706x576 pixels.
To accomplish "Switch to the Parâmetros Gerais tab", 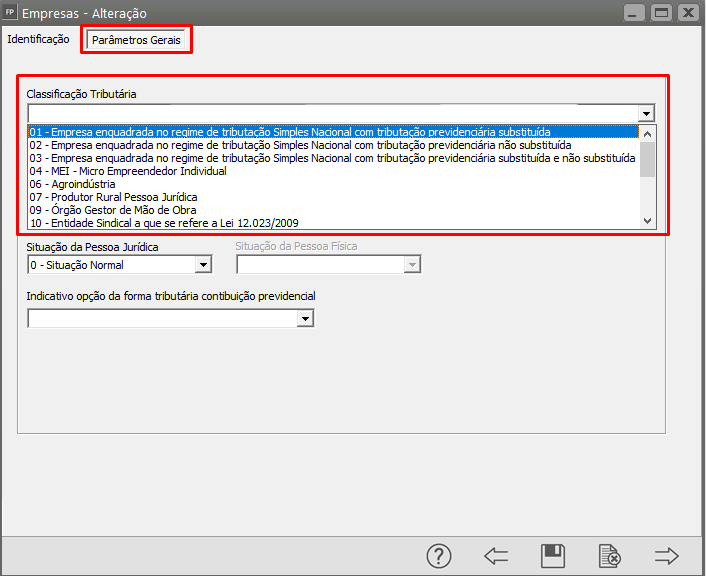I will pos(136,40).
